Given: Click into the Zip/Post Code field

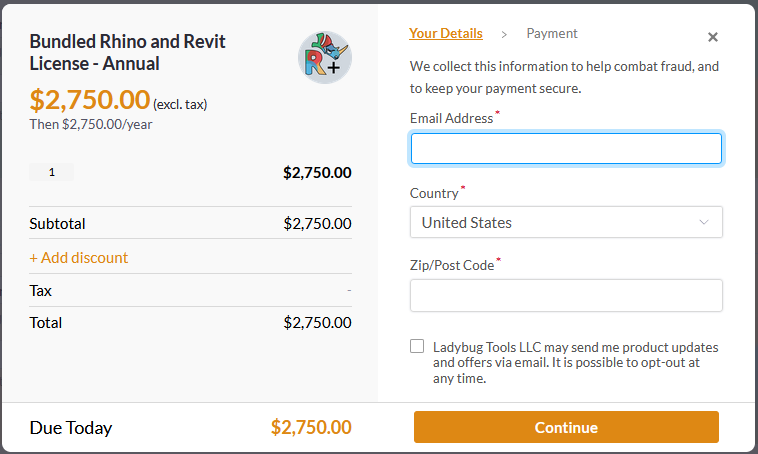Looking at the screenshot, I should 566,295.
